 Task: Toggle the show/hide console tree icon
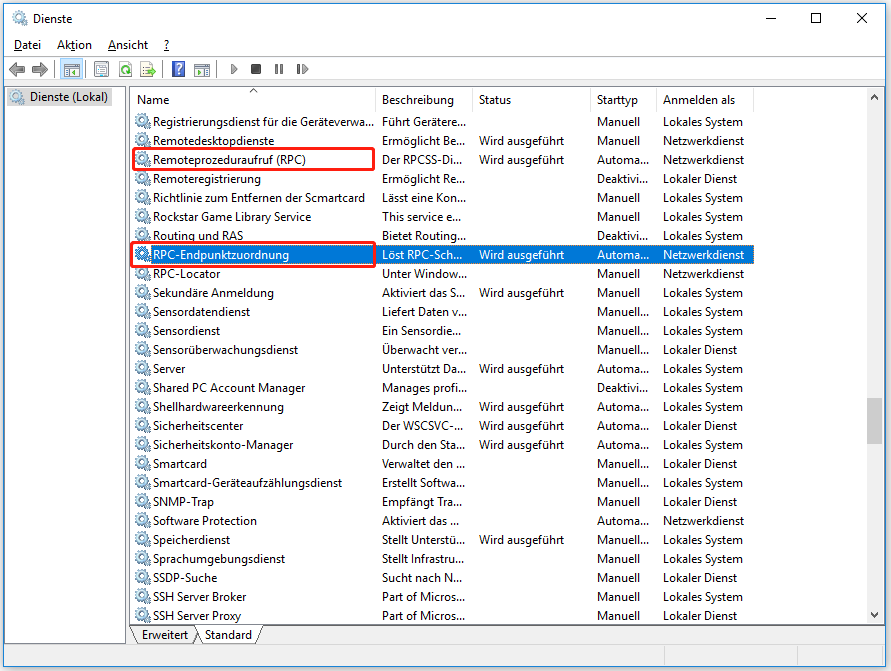72,69
